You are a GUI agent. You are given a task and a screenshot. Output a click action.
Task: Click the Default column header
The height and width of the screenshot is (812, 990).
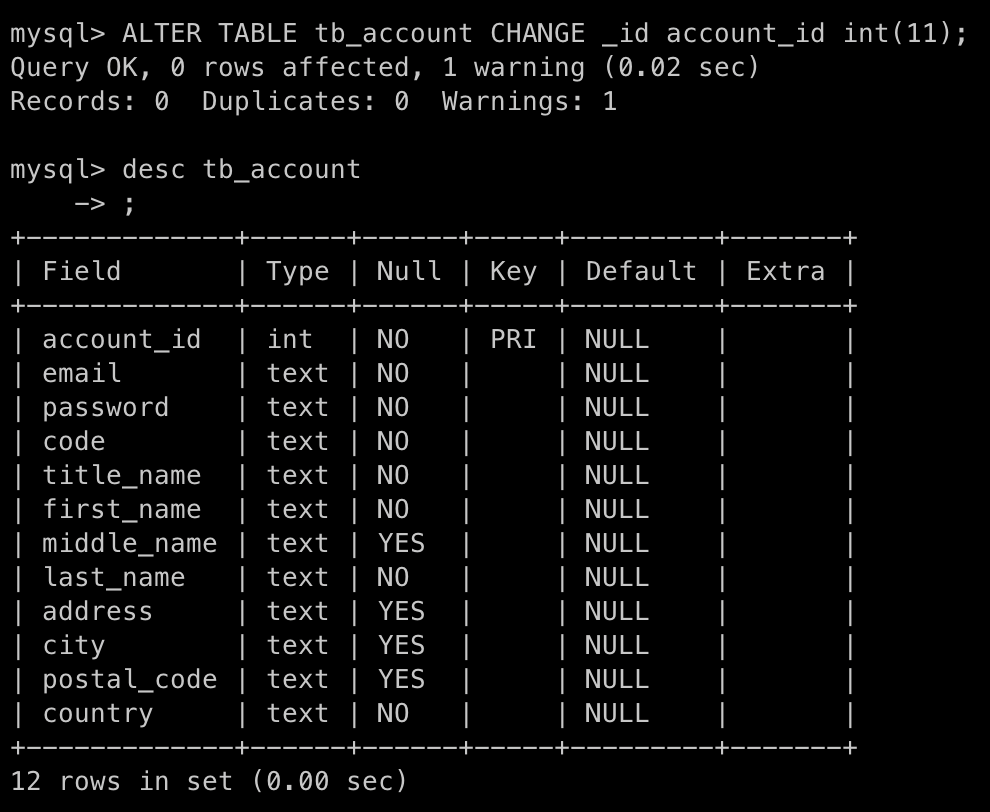641,272
